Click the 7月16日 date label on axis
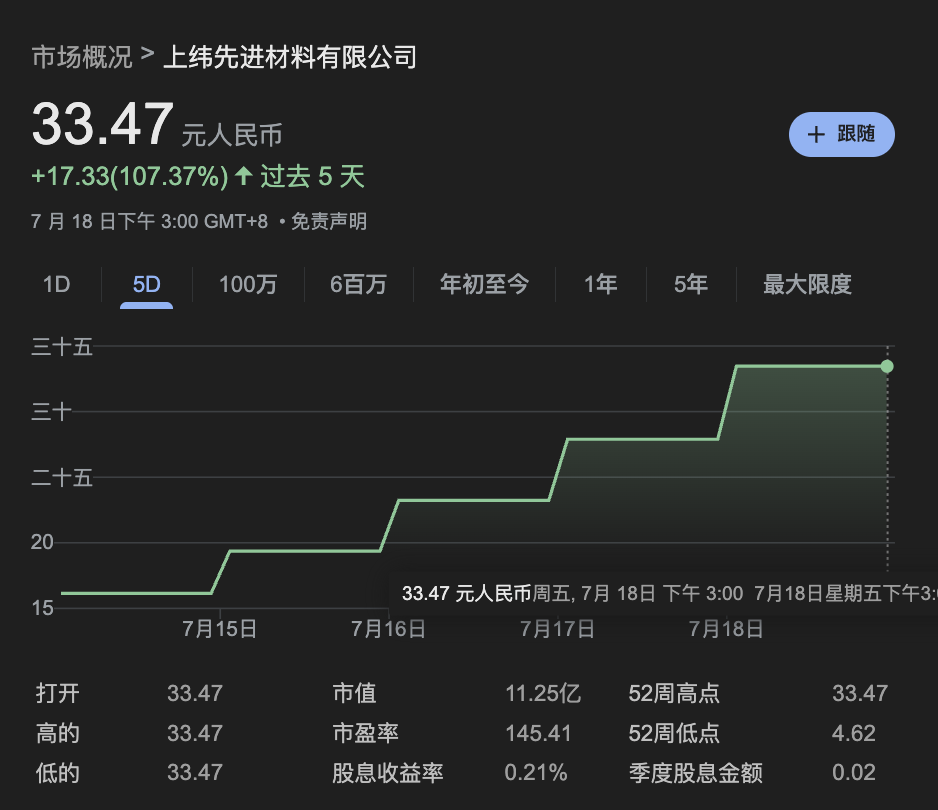The width and height of the screenshot is (938, 810). tap(389, 629)
